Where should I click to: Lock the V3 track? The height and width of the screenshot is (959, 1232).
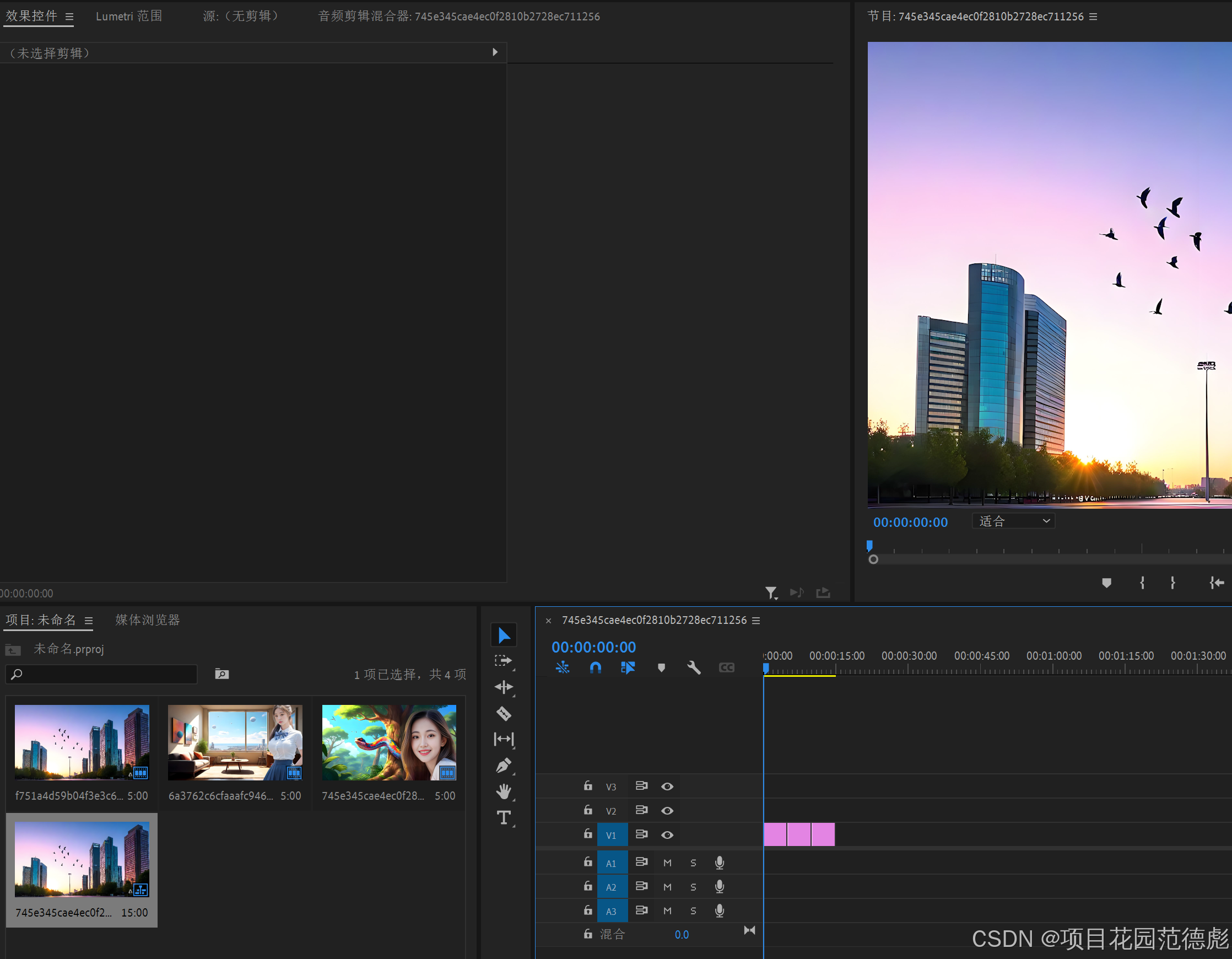click(588, 786)
